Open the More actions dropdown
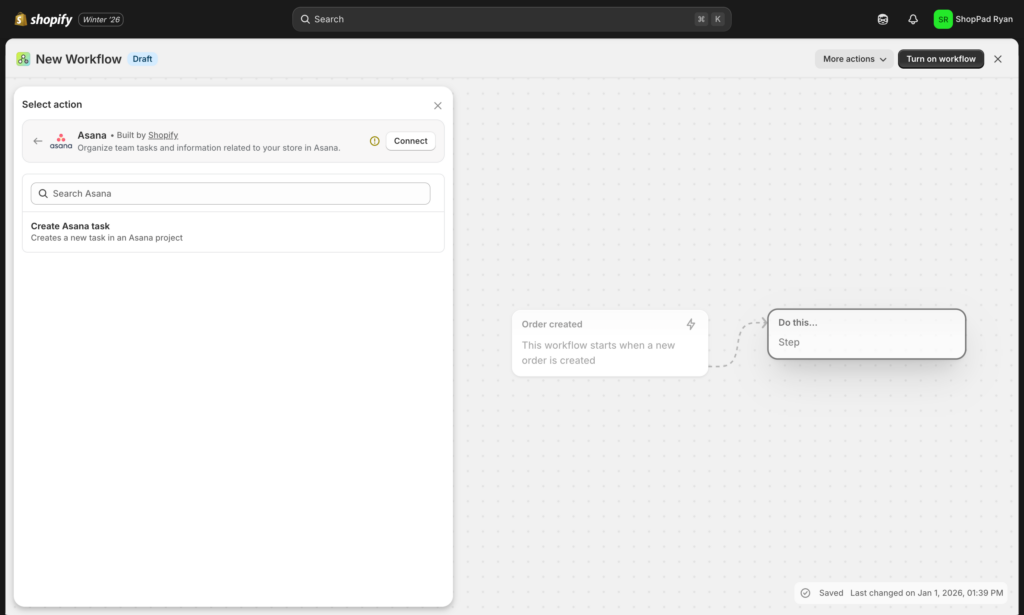This screenshot has height=615, width=1024. tap(852, 58)
